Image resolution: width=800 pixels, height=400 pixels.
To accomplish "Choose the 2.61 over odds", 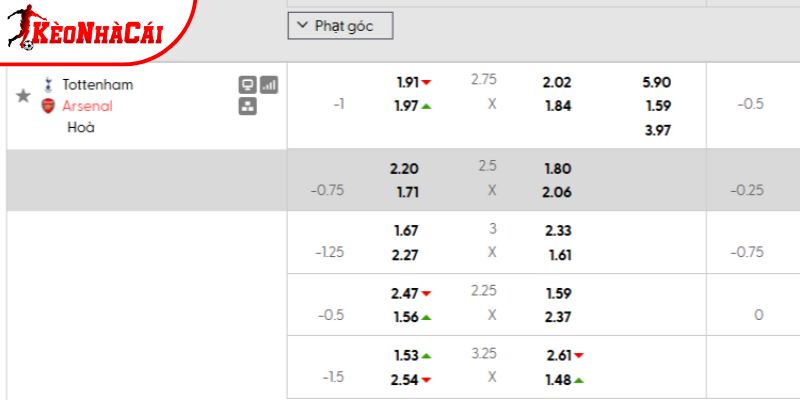I will pyautogui.click(x=561, y=356).
